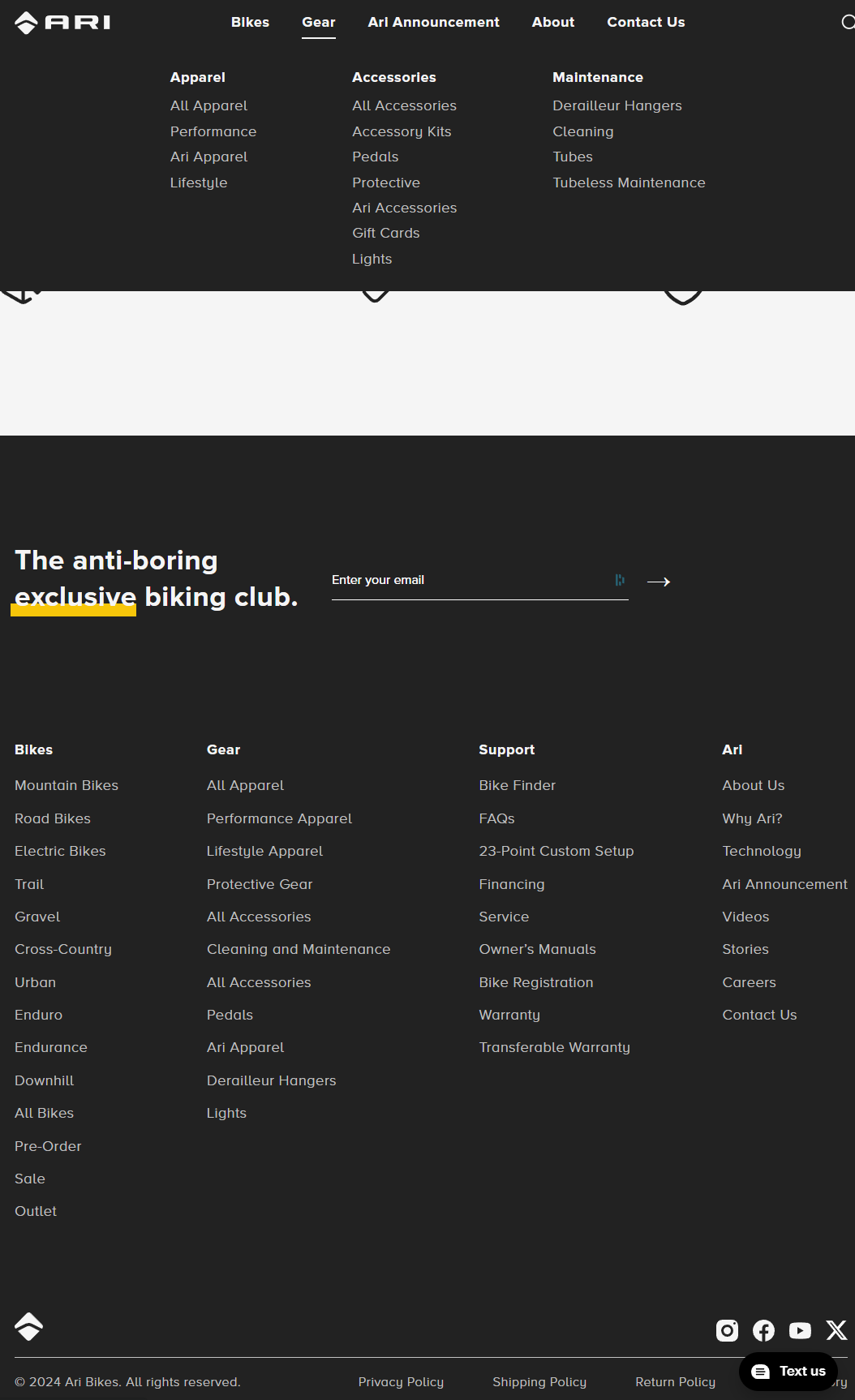This screenshot has width=855, height=1400.
Task: Open the YouTube channel icon
Action: 800,1330
